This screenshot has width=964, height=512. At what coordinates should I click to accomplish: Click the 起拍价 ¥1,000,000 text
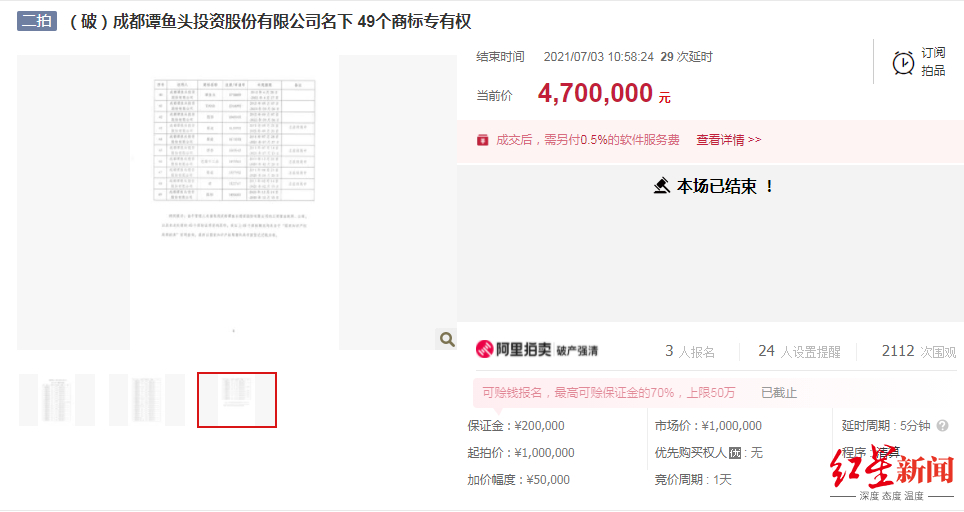[x=521, y=453]
